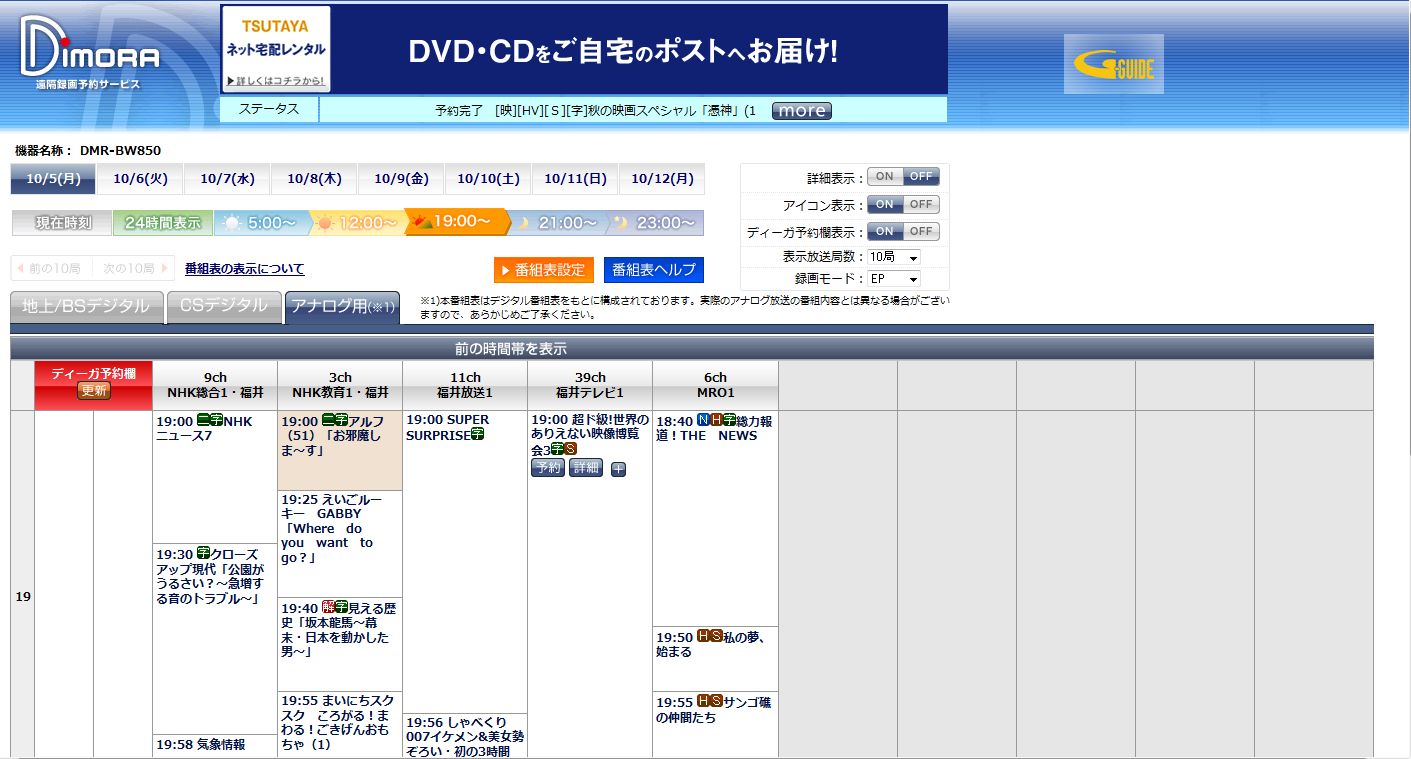Image resolution: width=1411 pixels, height=759 pixels.
Task: Select 19:40 見える歴史 坂本龍馬 program
Action: pyautogui.click(x=340, y=644)
